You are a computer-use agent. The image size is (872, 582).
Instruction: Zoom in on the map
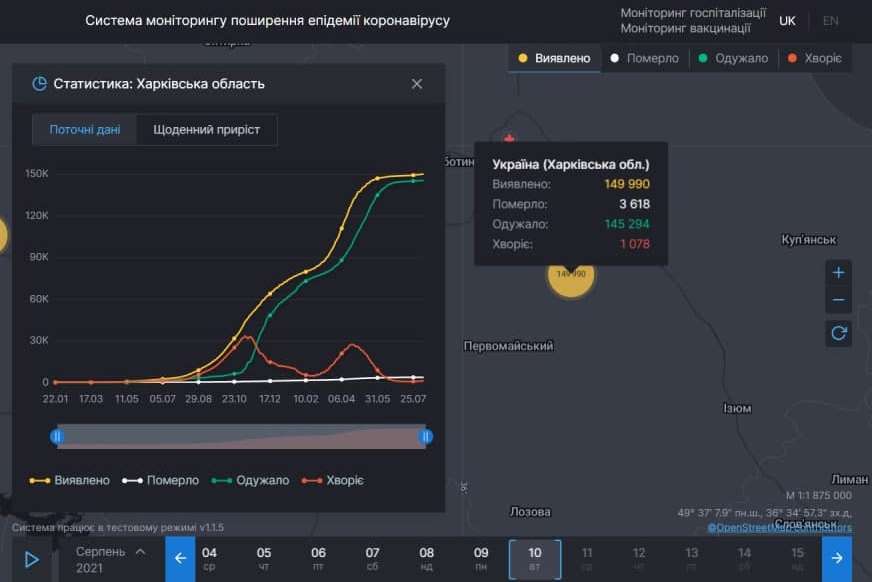tap(837, 271)
